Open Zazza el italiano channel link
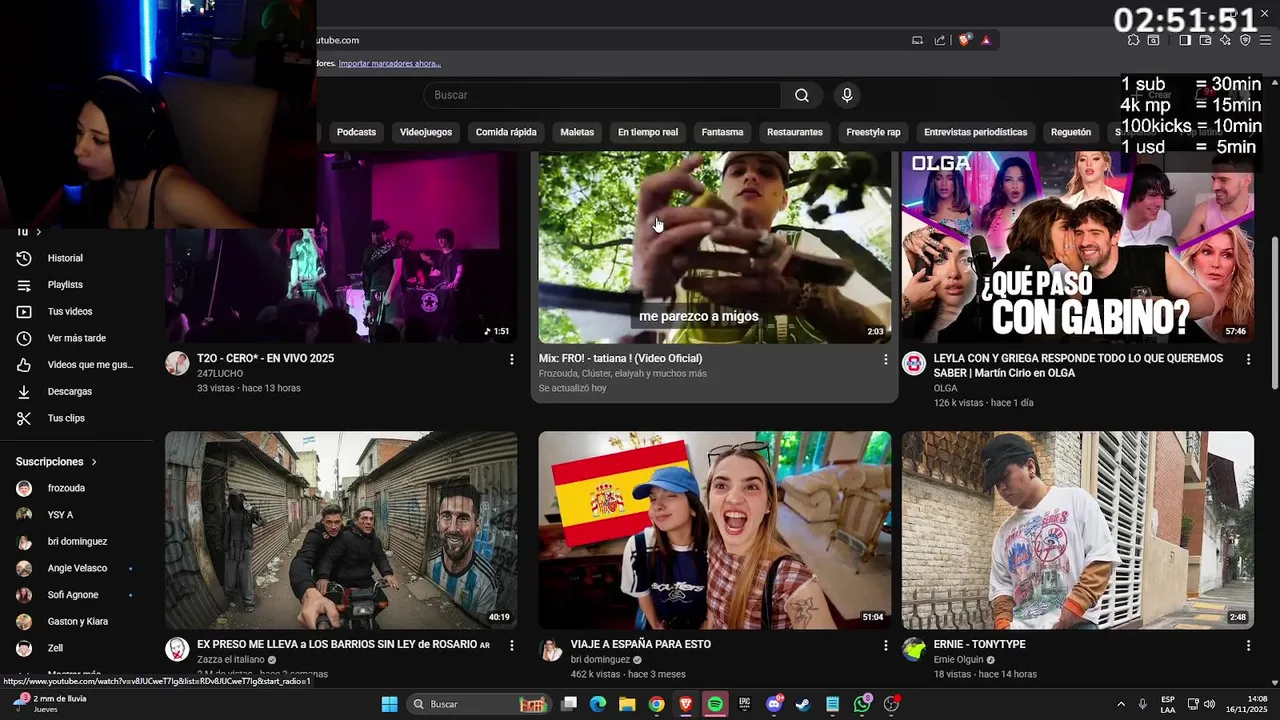This screenshot has height=720, width=1280. coord(231,660)
